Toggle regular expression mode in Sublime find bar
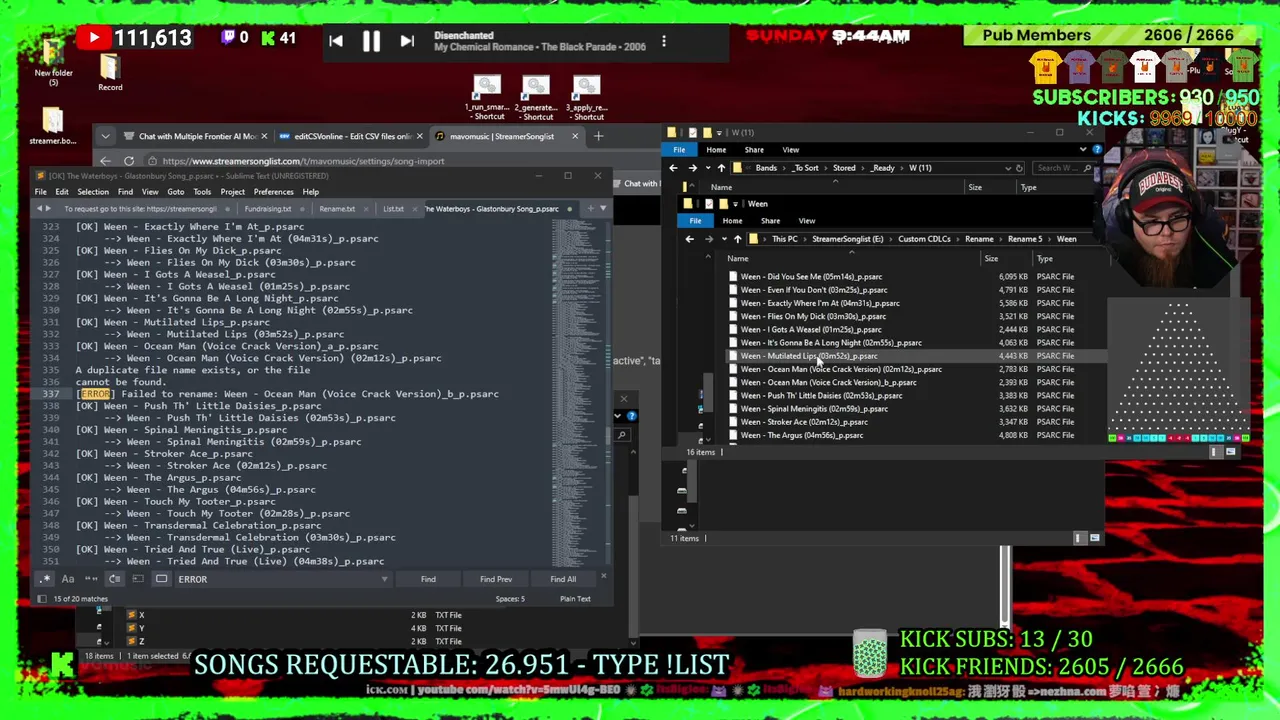 click(x=45, y=579)
